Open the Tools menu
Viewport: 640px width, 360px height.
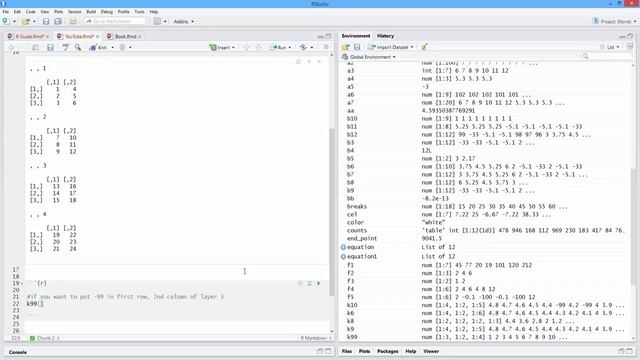(x=139, y=12)
